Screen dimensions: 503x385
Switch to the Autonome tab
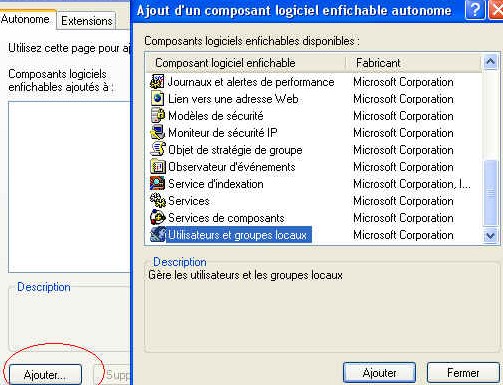[26, 19]
